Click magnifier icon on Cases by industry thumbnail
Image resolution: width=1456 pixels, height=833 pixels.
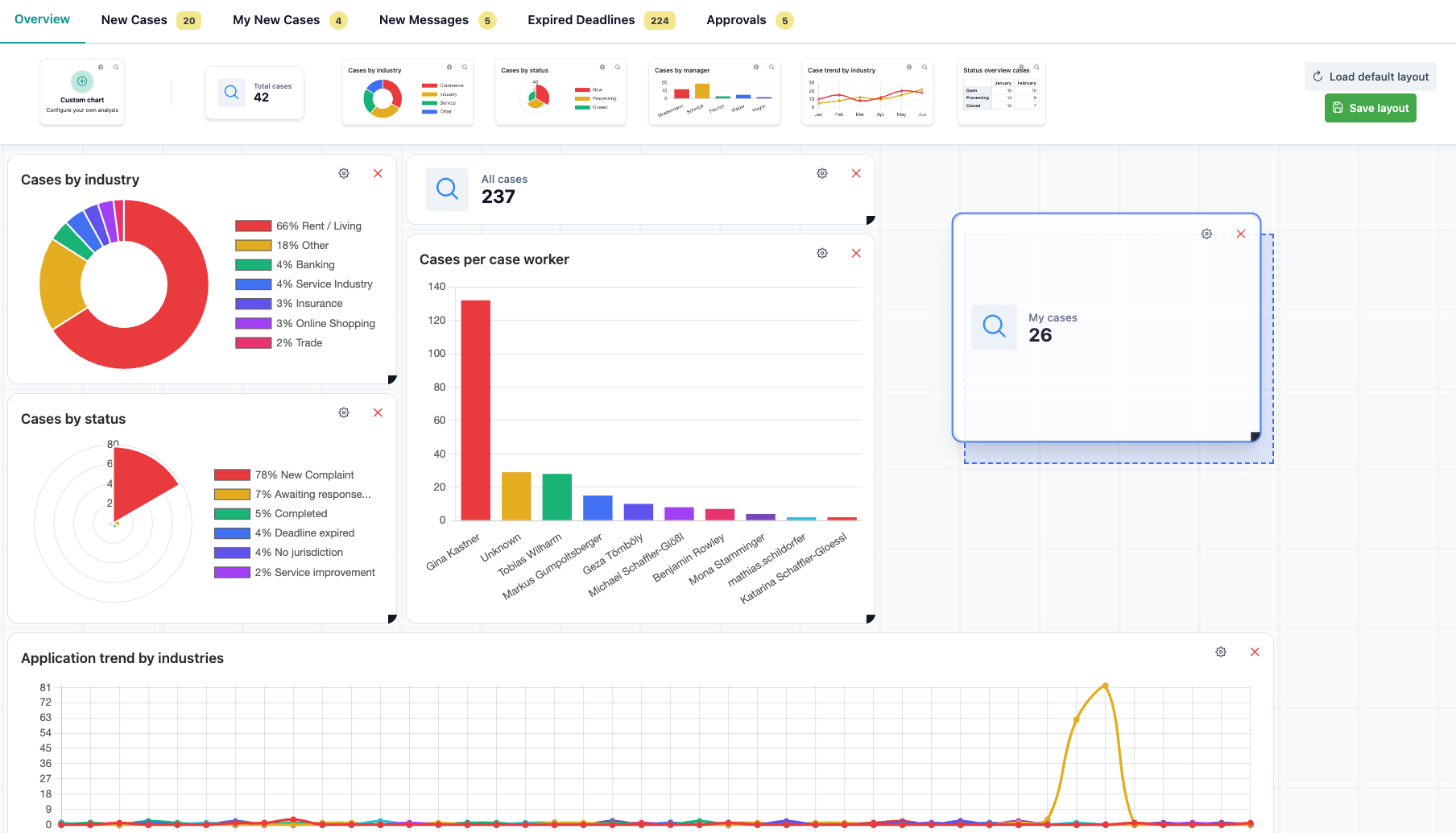(x=465, y=67)
